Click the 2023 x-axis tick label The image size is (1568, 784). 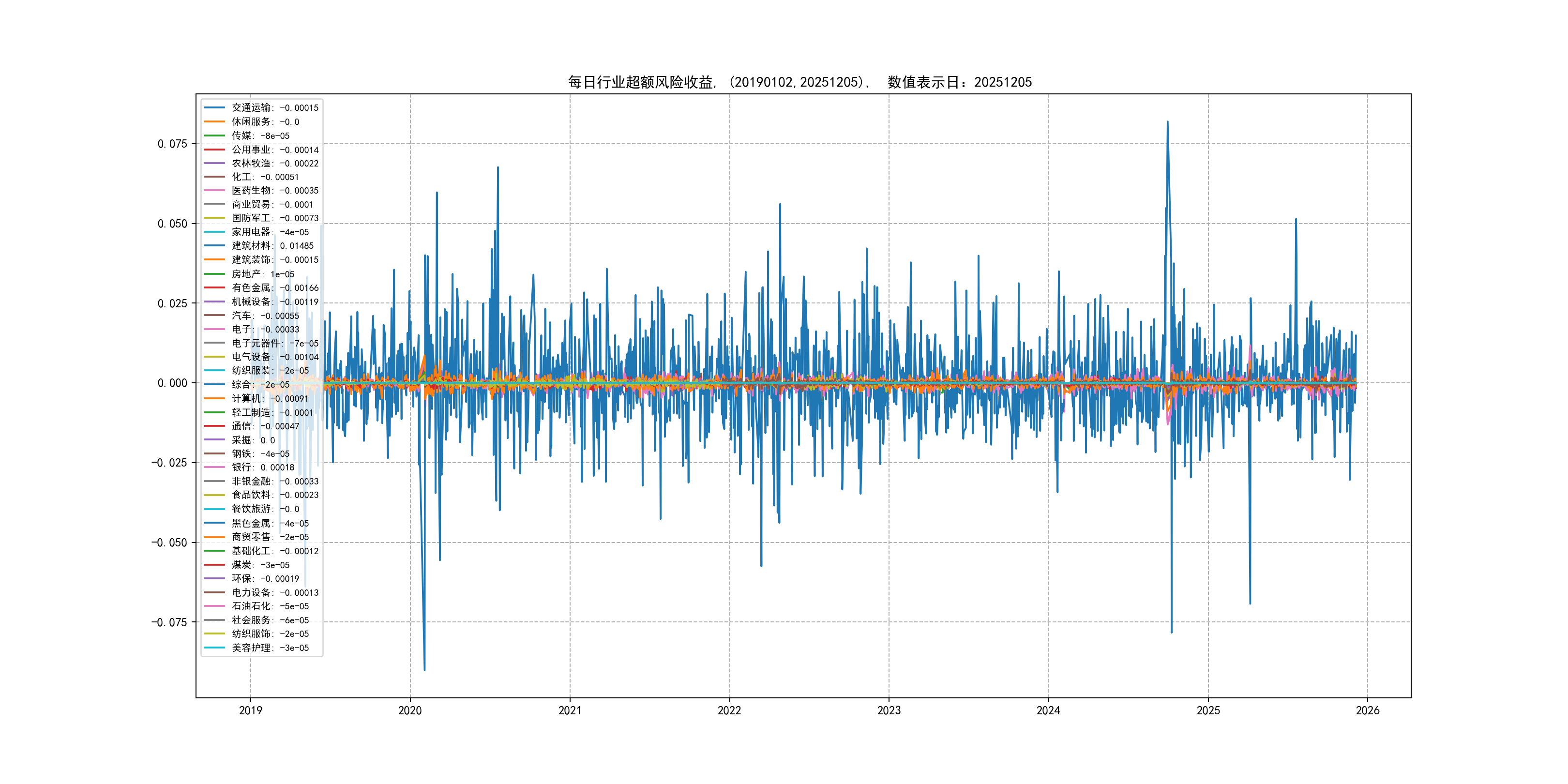pyautogui.click(x=889, y=710)
